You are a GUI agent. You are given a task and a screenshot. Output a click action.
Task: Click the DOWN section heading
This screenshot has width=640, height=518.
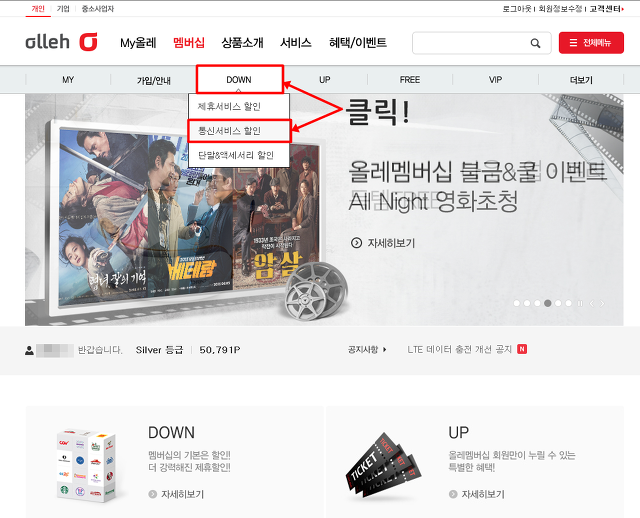click(x=171, y=432)
